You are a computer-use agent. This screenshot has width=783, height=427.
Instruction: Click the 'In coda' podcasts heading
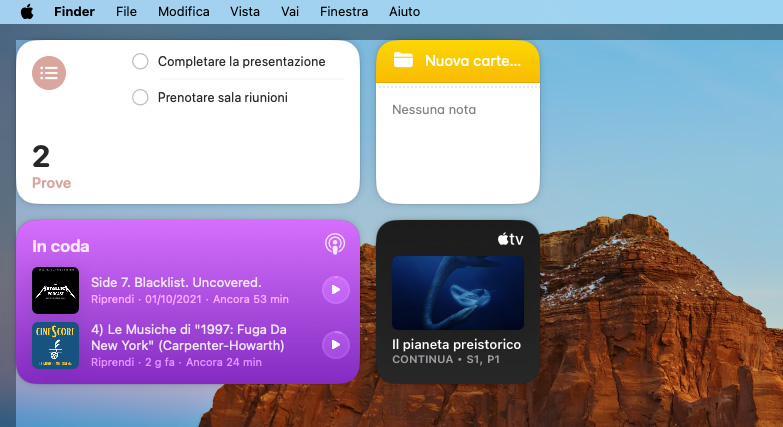(x=60, y=246)
